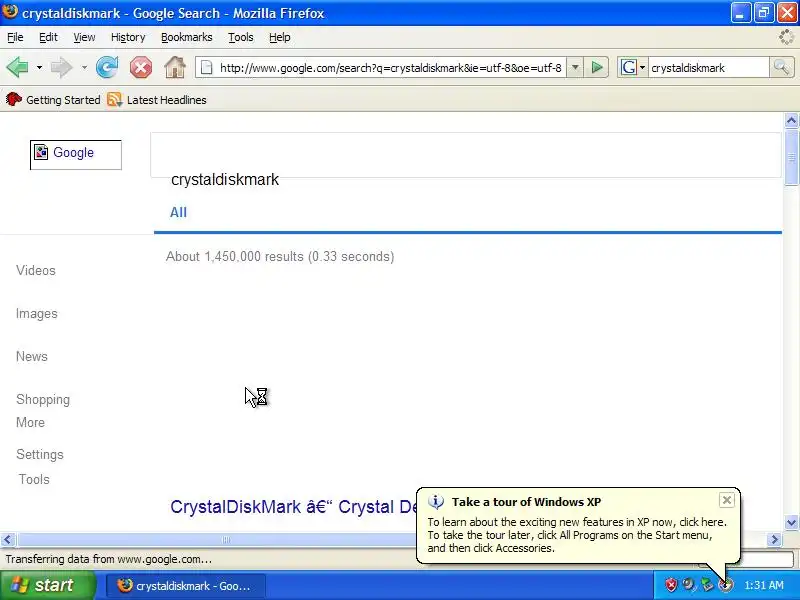Click the horizontal scrollbar left arrow

click(8, 539)
